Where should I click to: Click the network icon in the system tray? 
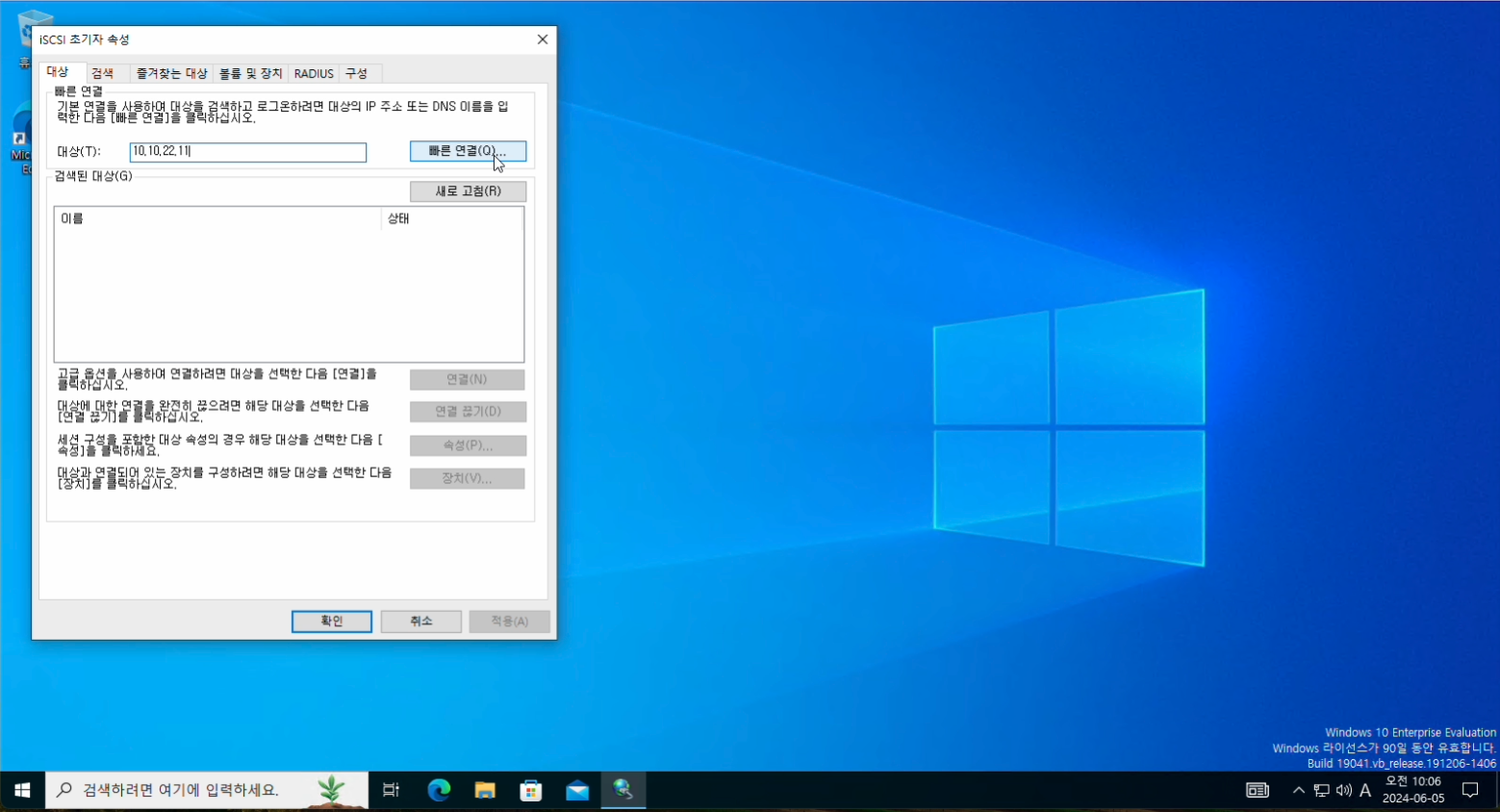click(1321, 790)
